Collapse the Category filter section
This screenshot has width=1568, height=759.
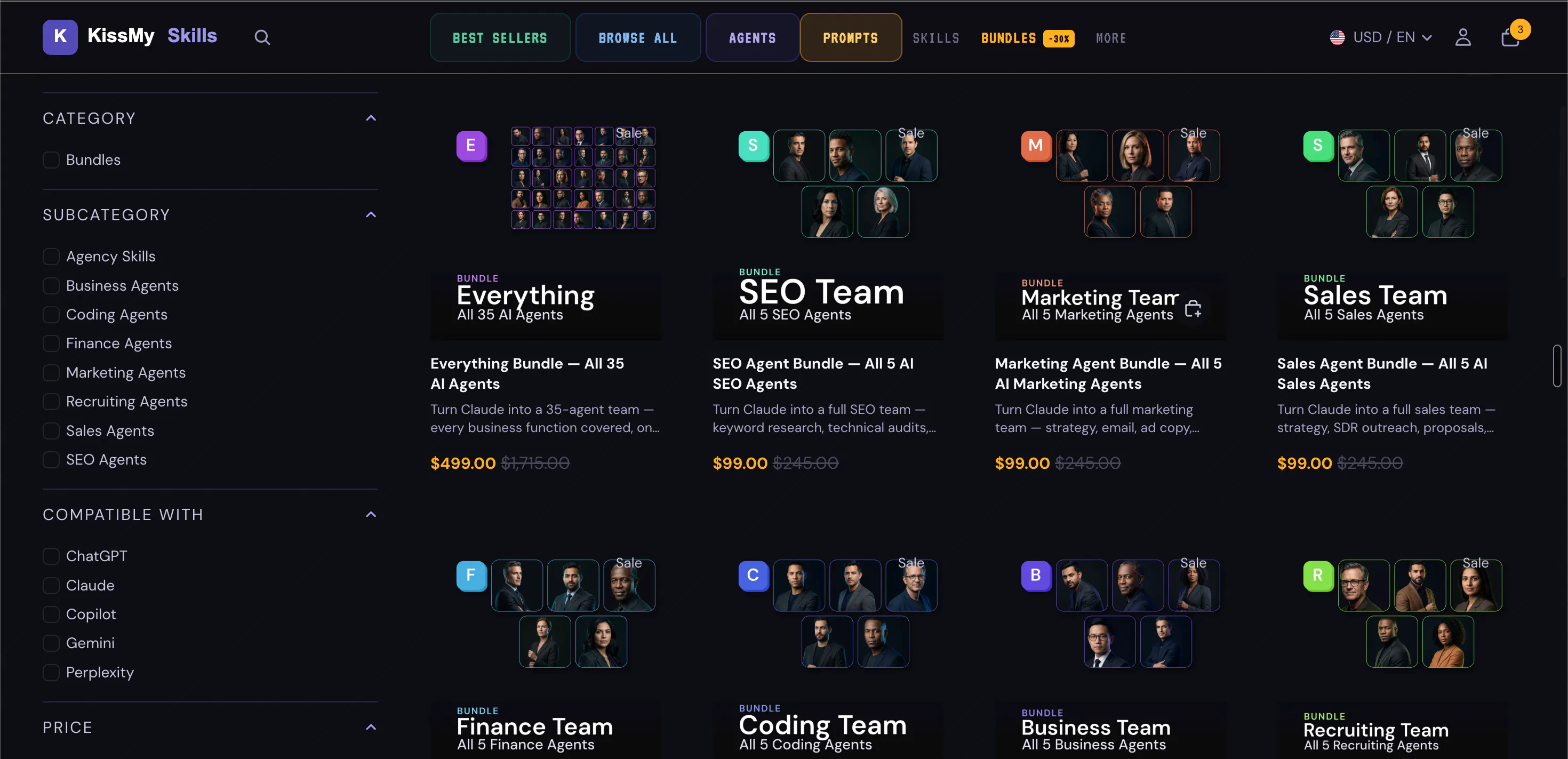tap(371, 118)
